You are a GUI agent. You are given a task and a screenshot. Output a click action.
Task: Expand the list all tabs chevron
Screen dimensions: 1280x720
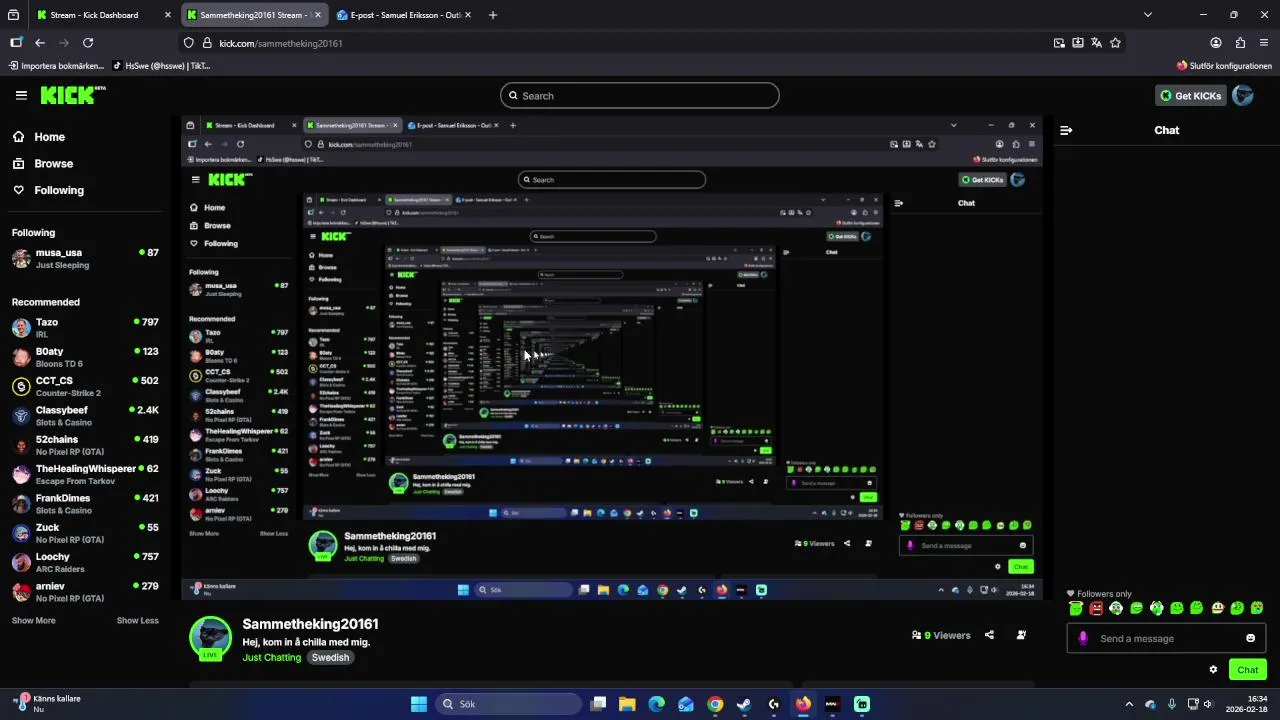point(1148,15)
